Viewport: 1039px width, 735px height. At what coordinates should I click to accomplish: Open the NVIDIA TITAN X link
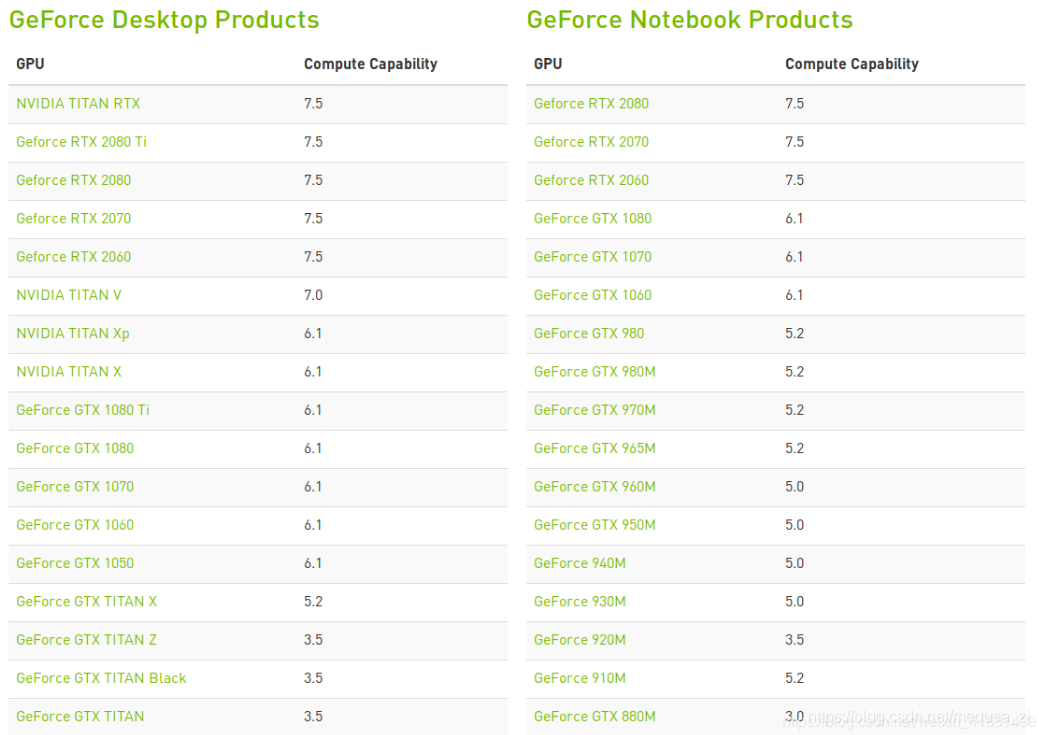(69, 372)
